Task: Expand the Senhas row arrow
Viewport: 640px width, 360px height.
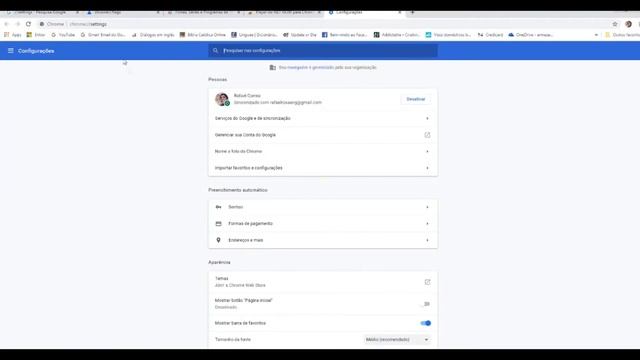Action: (427, 207)
